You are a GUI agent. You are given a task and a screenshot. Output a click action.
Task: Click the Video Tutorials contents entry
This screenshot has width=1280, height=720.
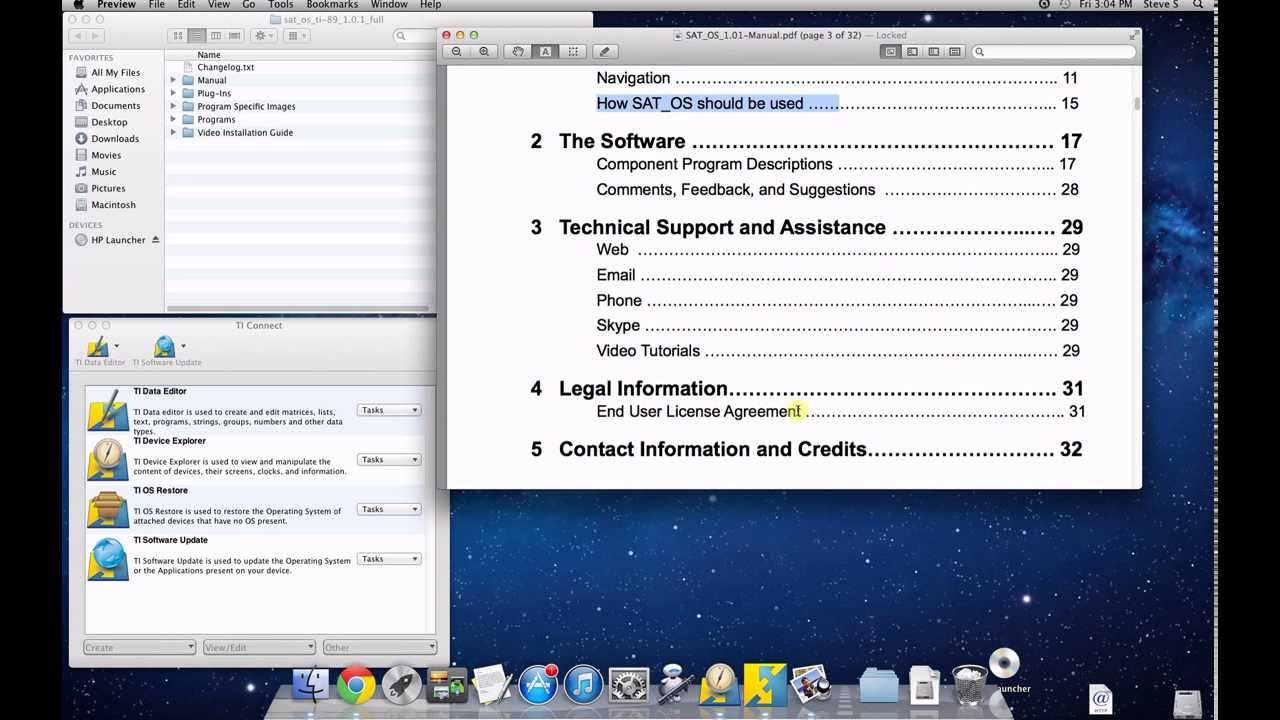(x=648, y=351)
